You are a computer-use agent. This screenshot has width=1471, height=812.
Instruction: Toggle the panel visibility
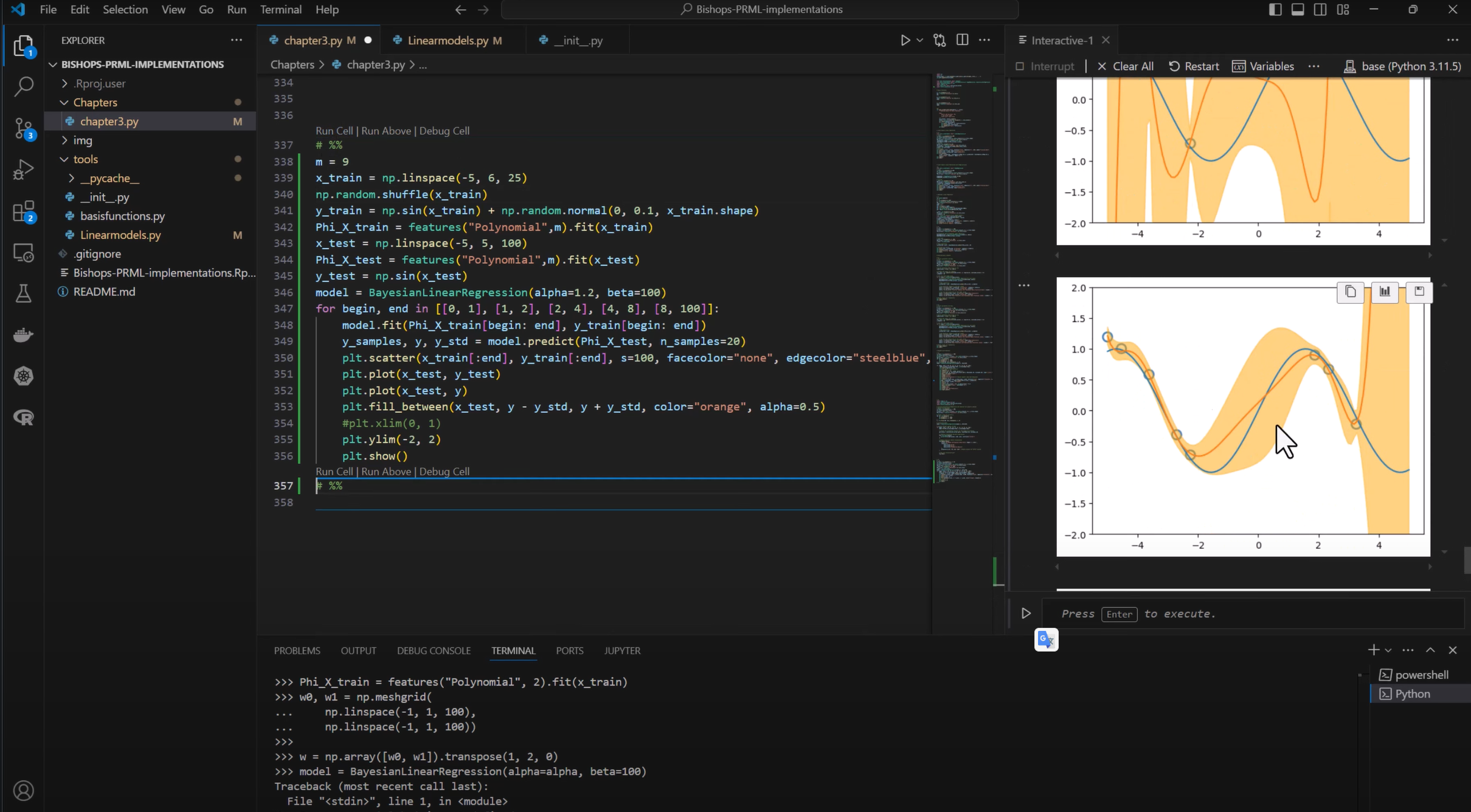1298,9
